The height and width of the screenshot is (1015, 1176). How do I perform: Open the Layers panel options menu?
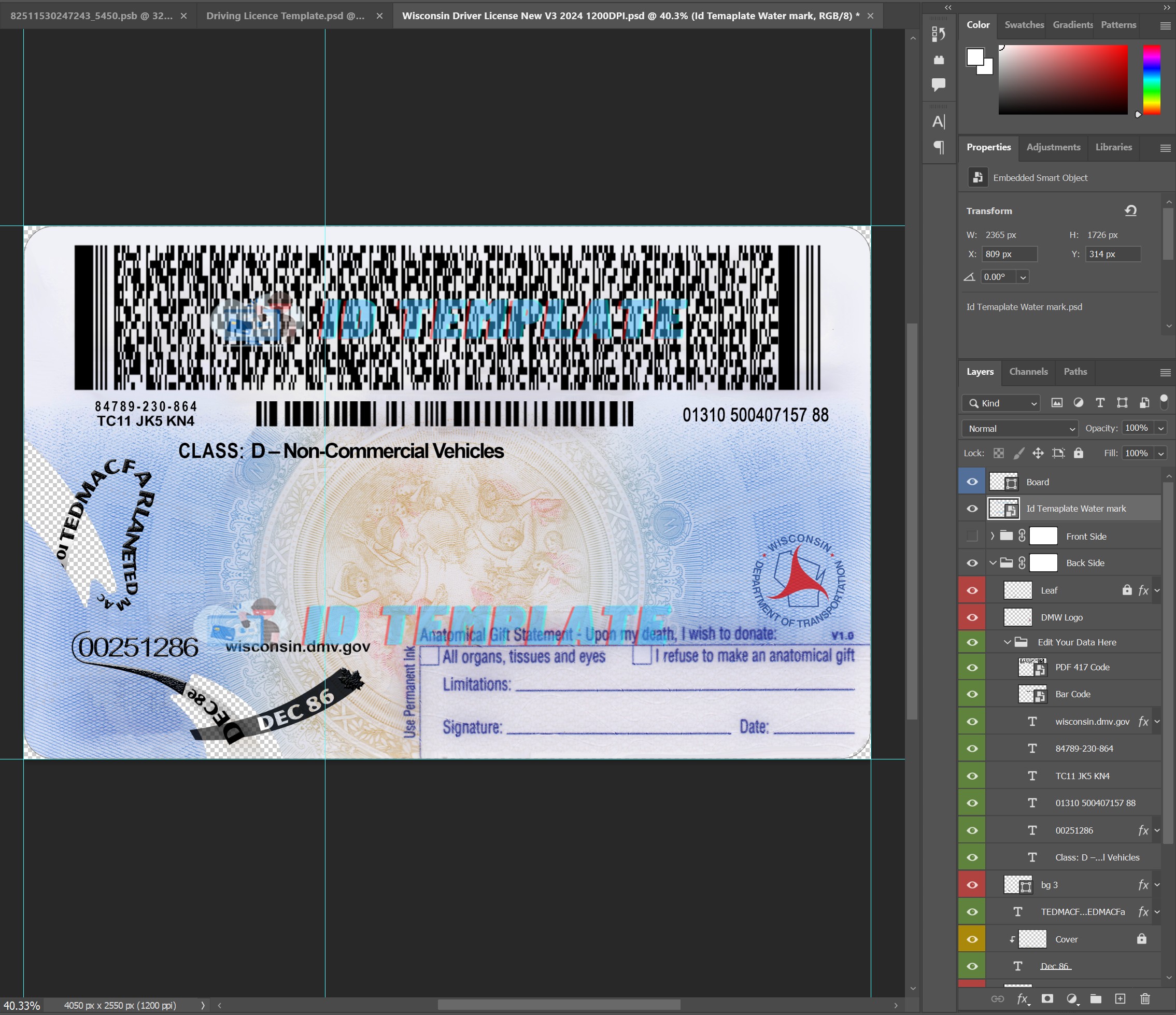[1165, 372]
